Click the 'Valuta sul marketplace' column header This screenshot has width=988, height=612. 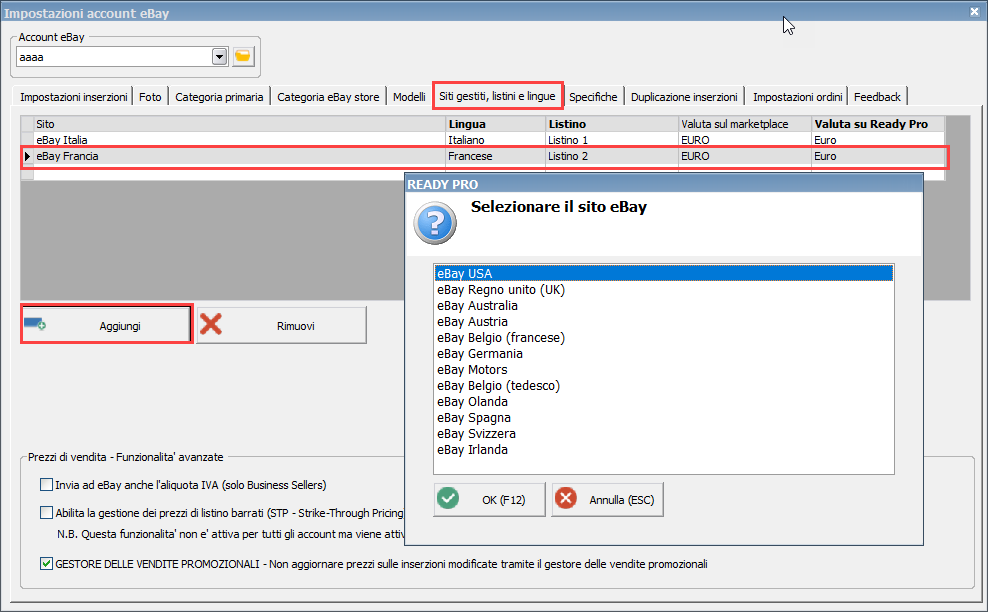point(745,124)
